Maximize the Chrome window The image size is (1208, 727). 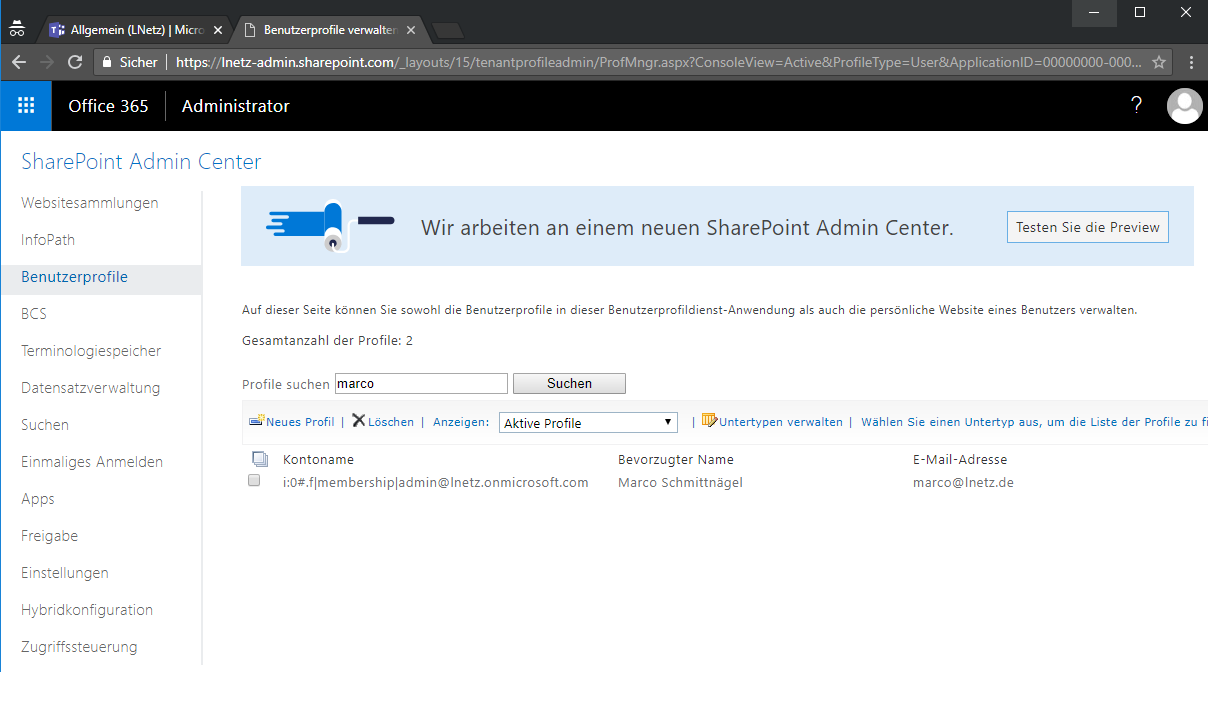pos(1140,12)
